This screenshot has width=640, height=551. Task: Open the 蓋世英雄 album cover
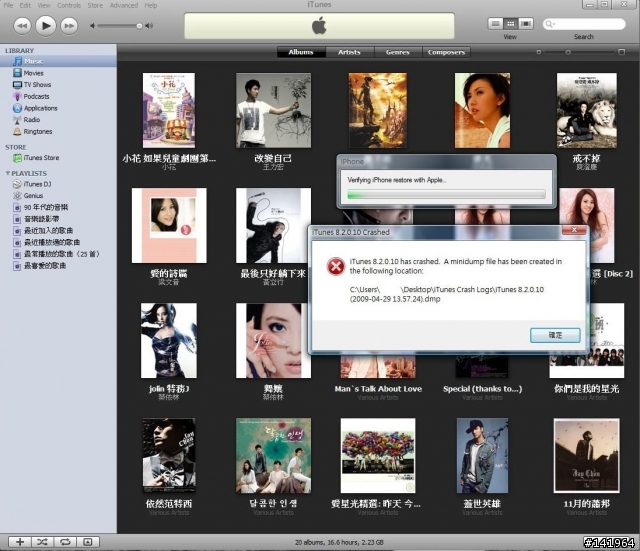coord(482,455)
